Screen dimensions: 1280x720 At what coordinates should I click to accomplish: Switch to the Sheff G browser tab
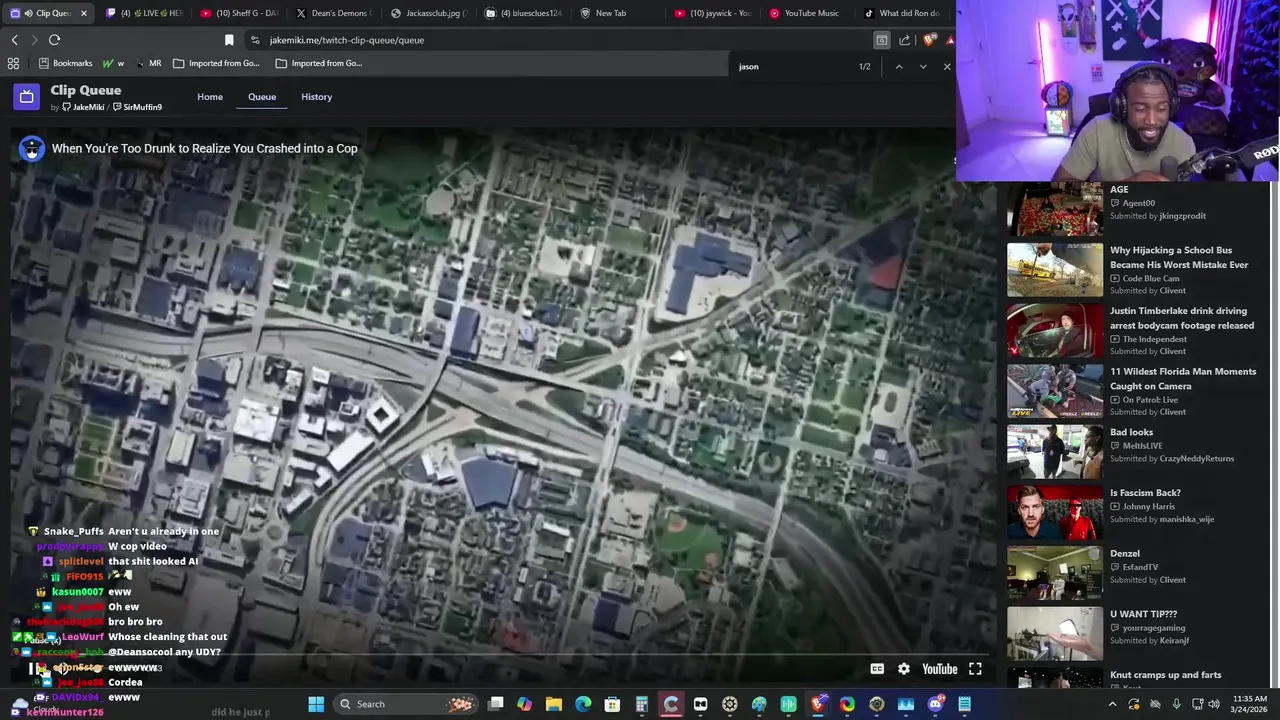[x=239, y=13]
